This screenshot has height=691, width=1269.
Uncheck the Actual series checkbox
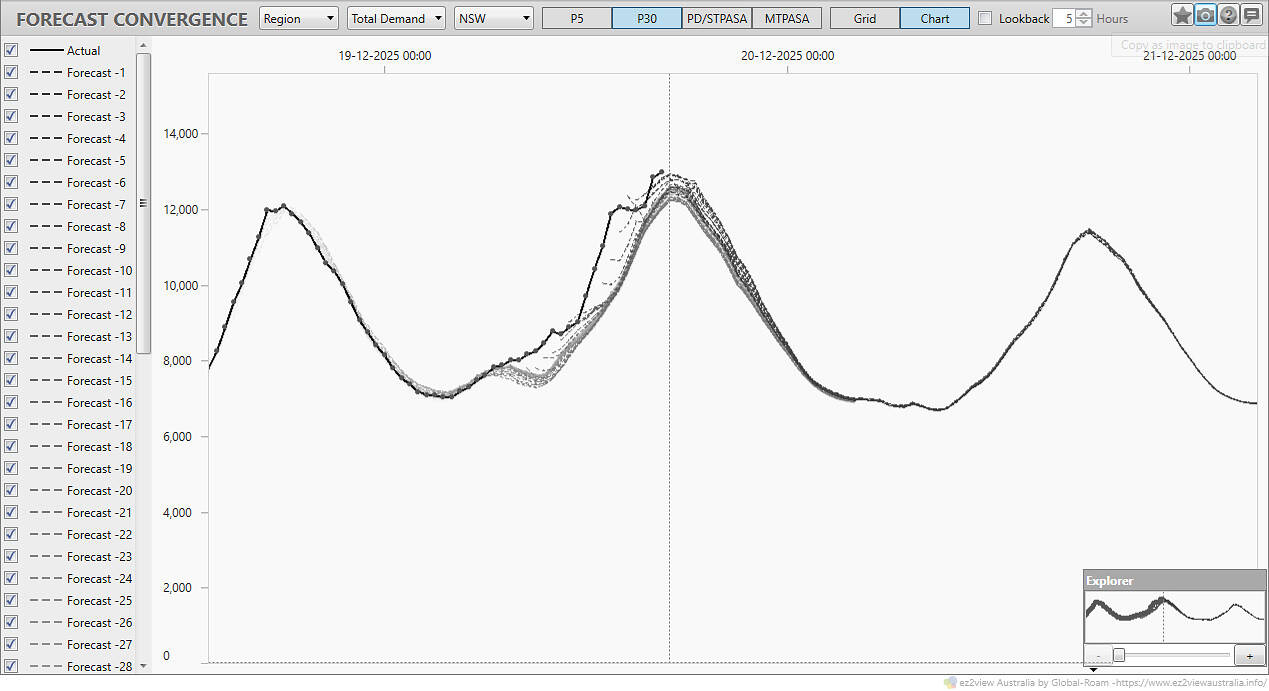(x=11, y=50)
